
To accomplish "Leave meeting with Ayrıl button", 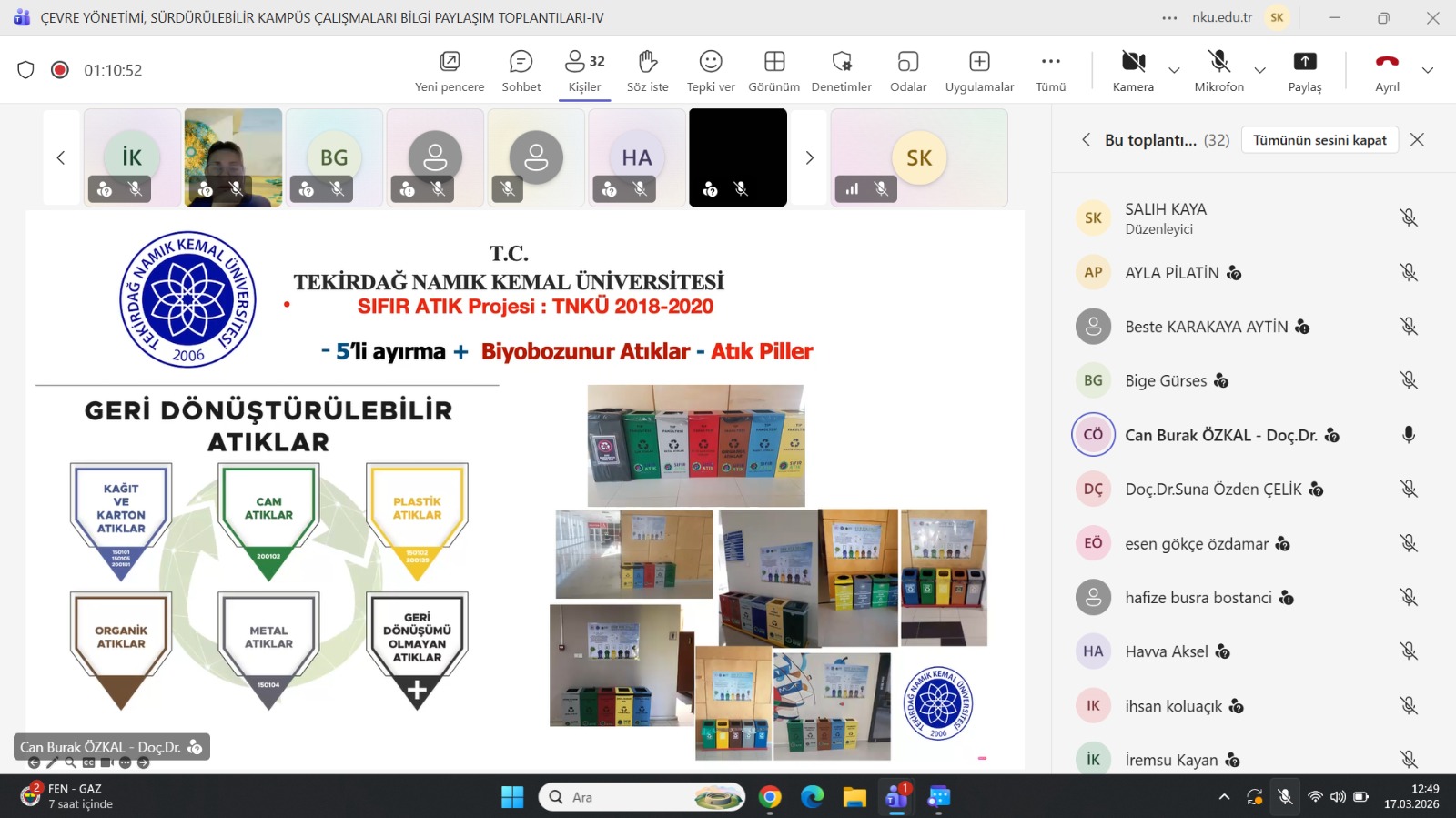I will point(1387,71).
